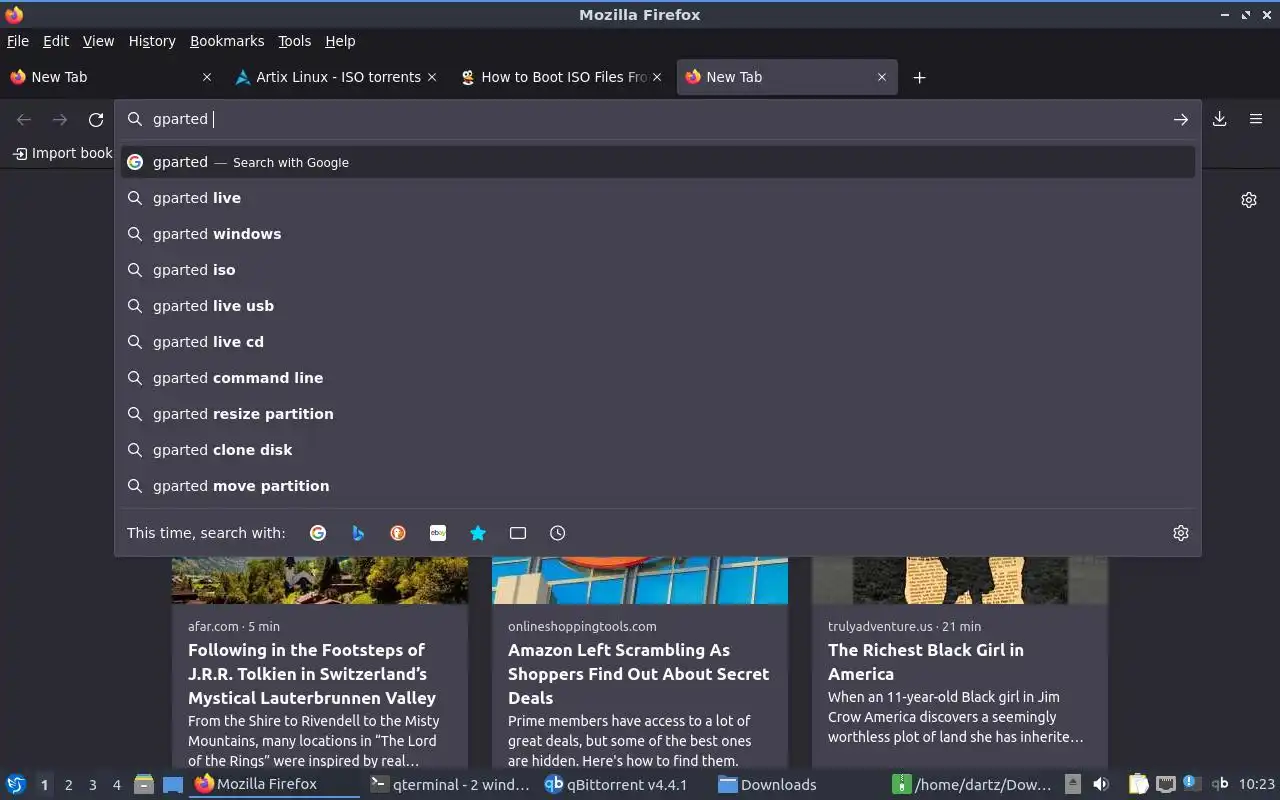The image size is (1280, 800).
Task: Click the trulyadventure article thumbnail
Action: tap(960, 580)
